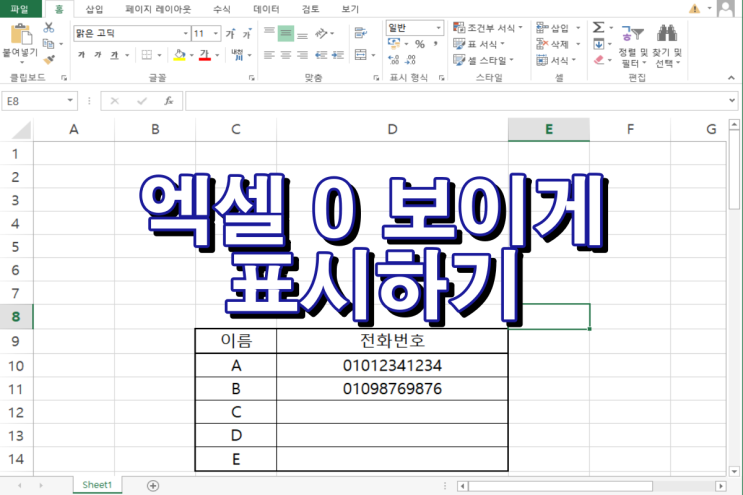Apply the red font color
The width and height of the screenshot is (743, 495).
[205, 55]
